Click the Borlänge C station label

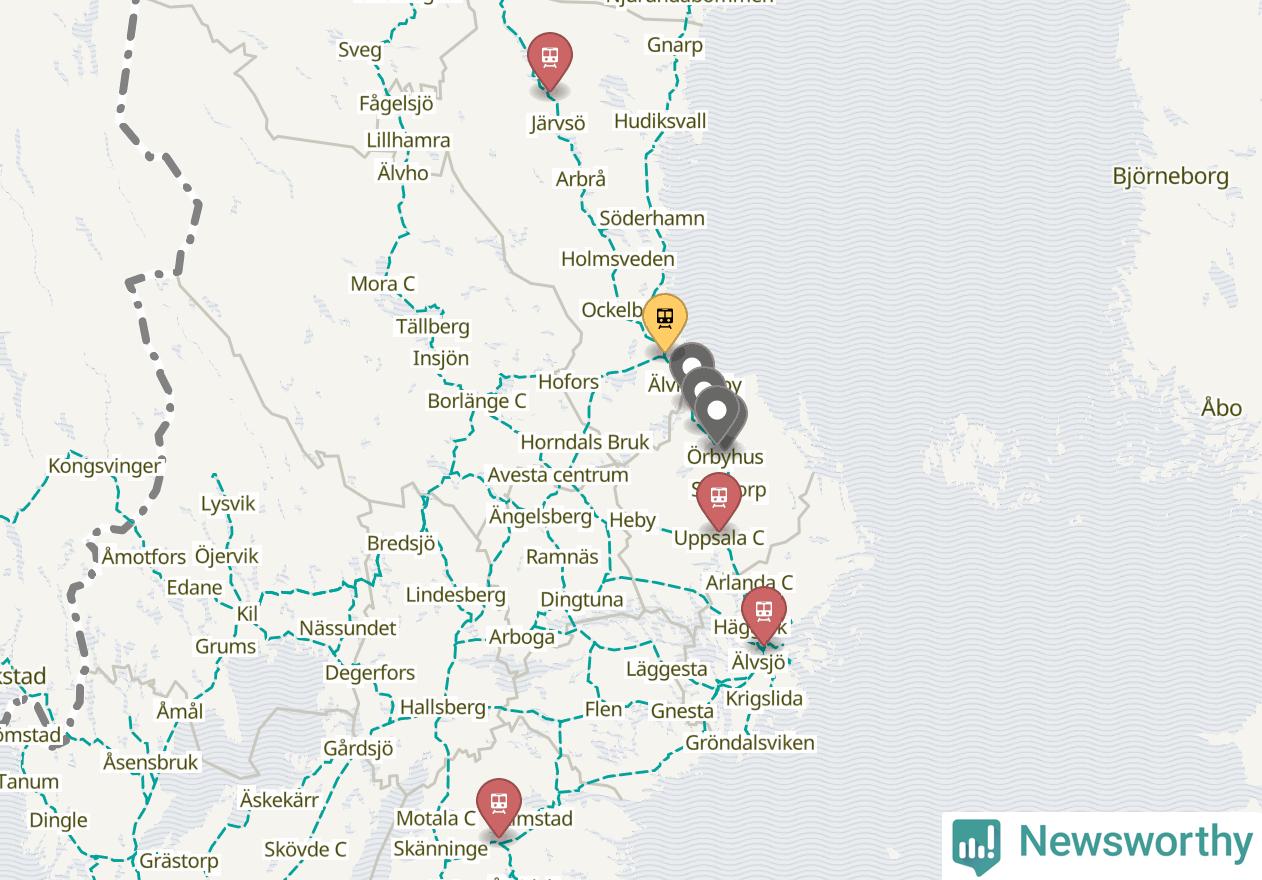click(477, 401)
